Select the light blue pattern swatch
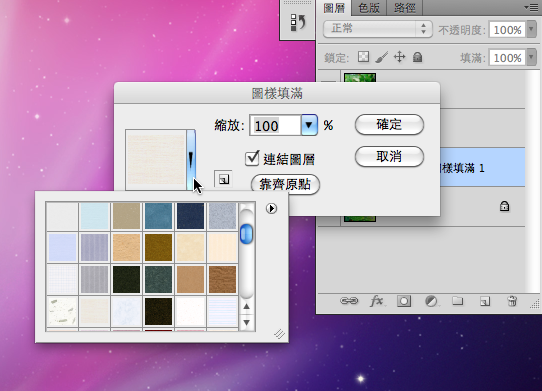 (94, 216)
